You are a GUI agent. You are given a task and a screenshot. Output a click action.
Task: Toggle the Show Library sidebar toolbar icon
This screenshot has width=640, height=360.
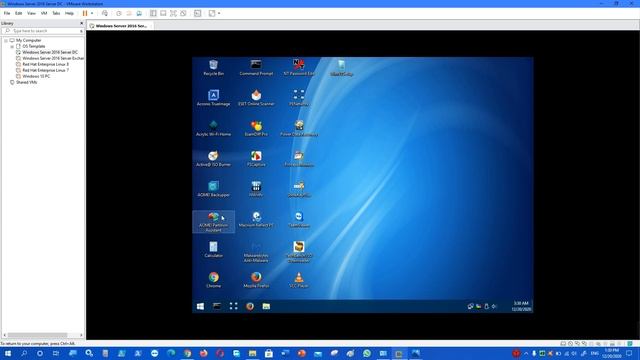[x=153, y=13]
